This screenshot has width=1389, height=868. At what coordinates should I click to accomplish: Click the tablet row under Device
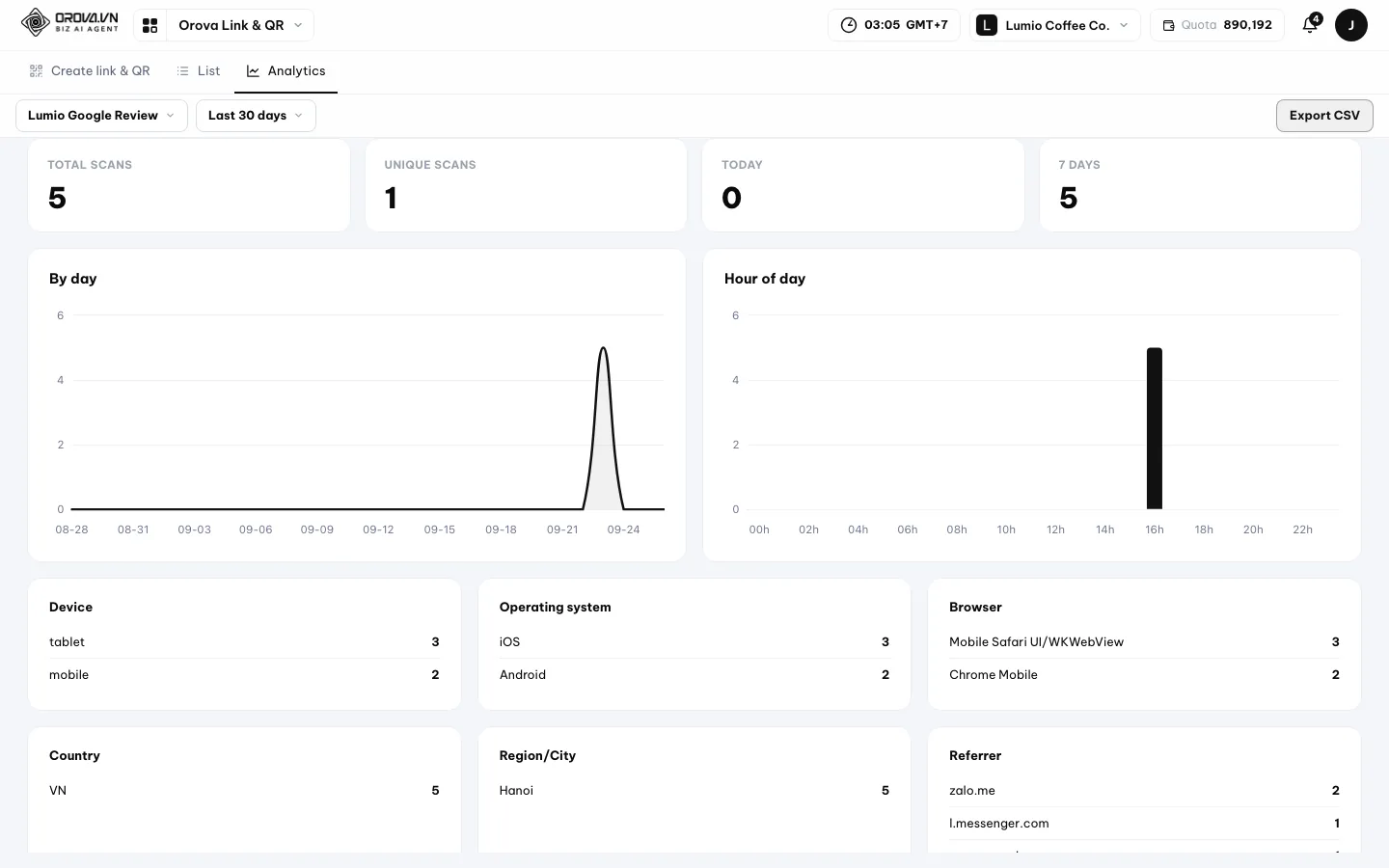click(244, 642)
